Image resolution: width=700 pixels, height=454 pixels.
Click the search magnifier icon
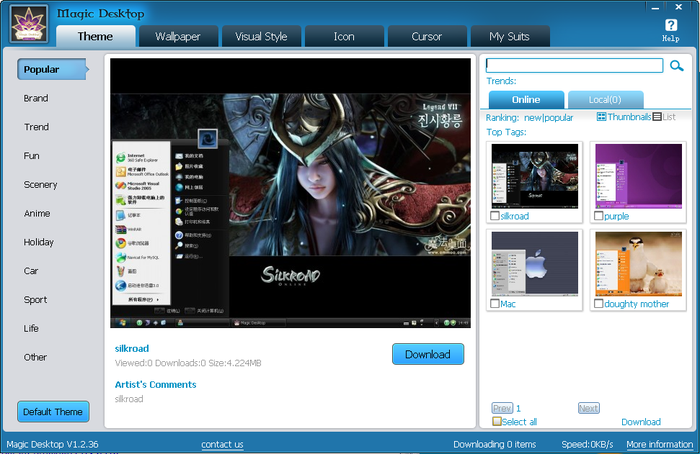pos(677,66)
